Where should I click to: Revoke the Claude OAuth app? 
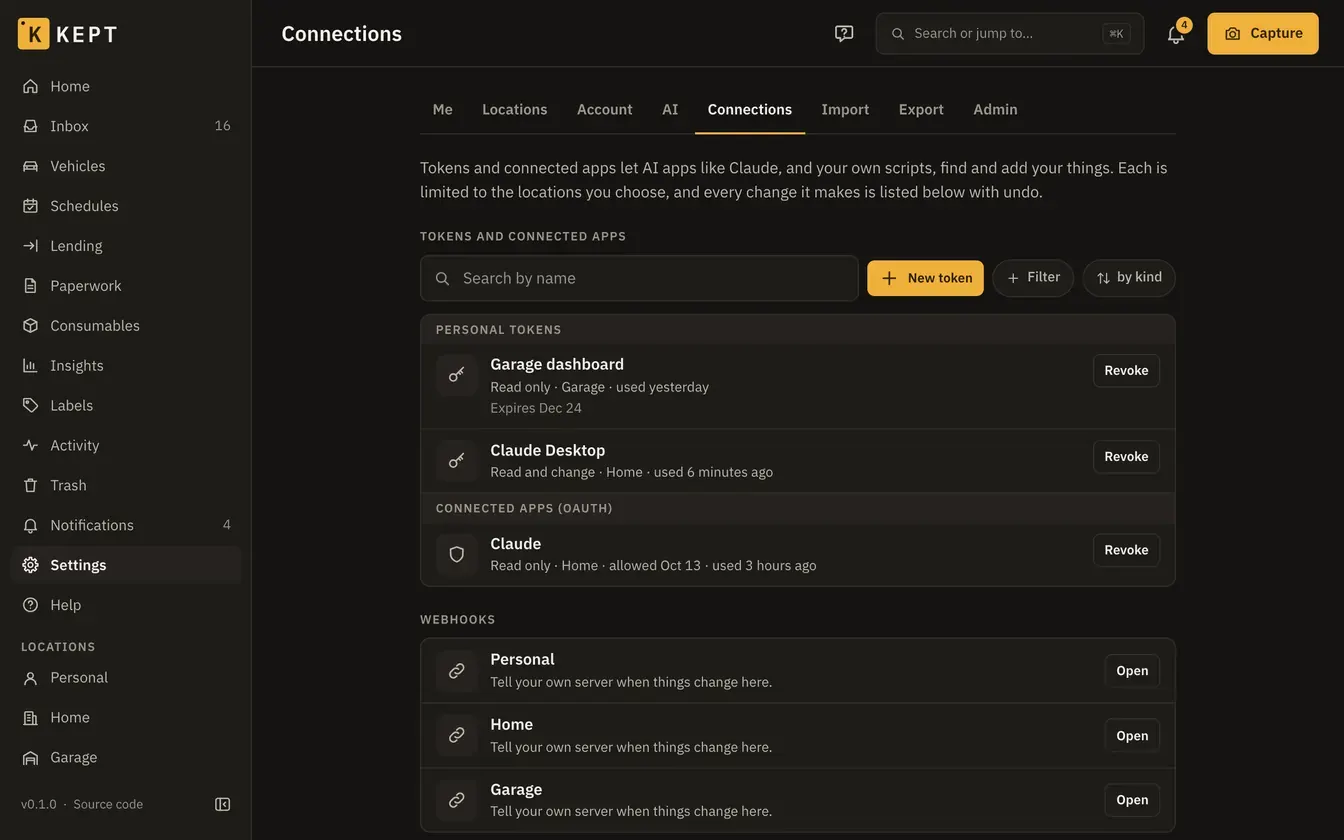[x=1126, y=550]
